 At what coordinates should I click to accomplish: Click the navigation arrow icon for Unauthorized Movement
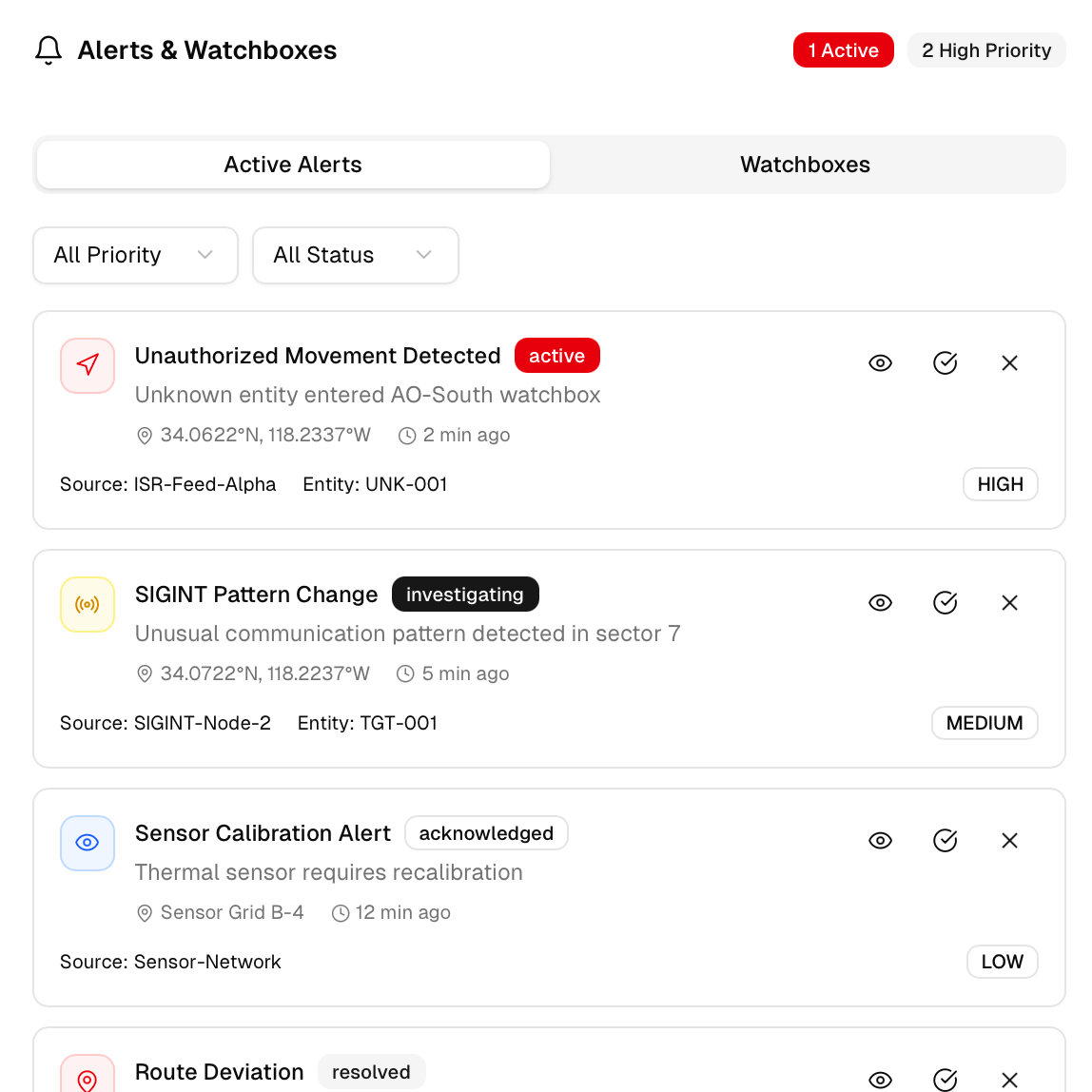(x=88, y=365)
